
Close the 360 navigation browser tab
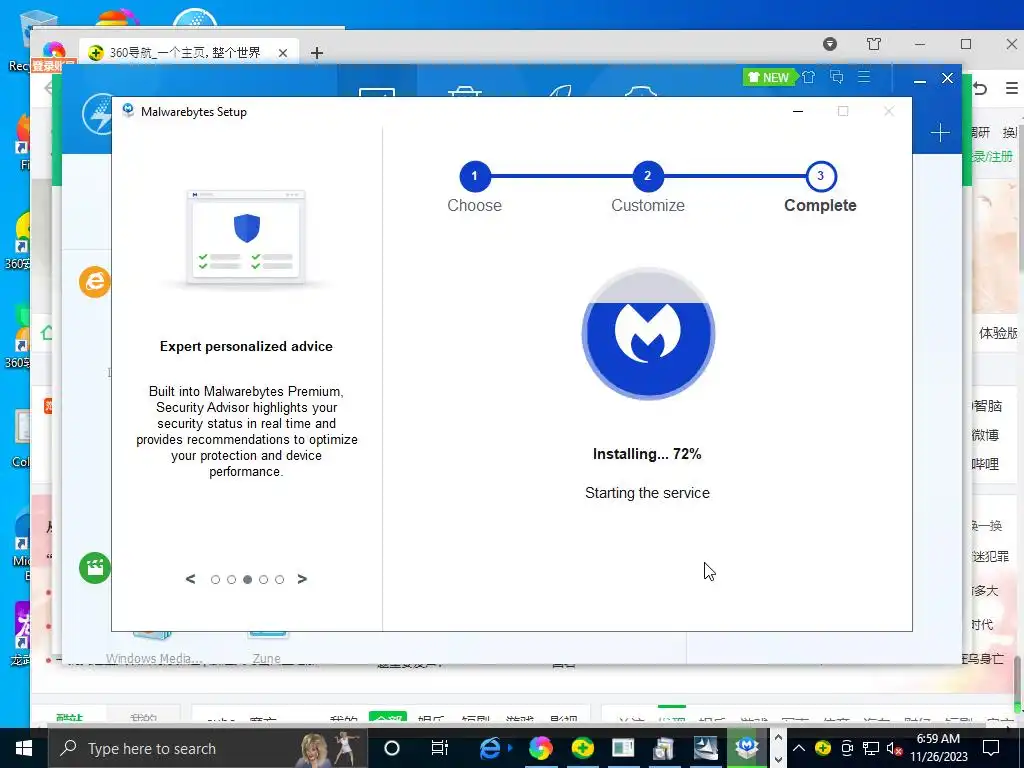(x=283, y=53)
